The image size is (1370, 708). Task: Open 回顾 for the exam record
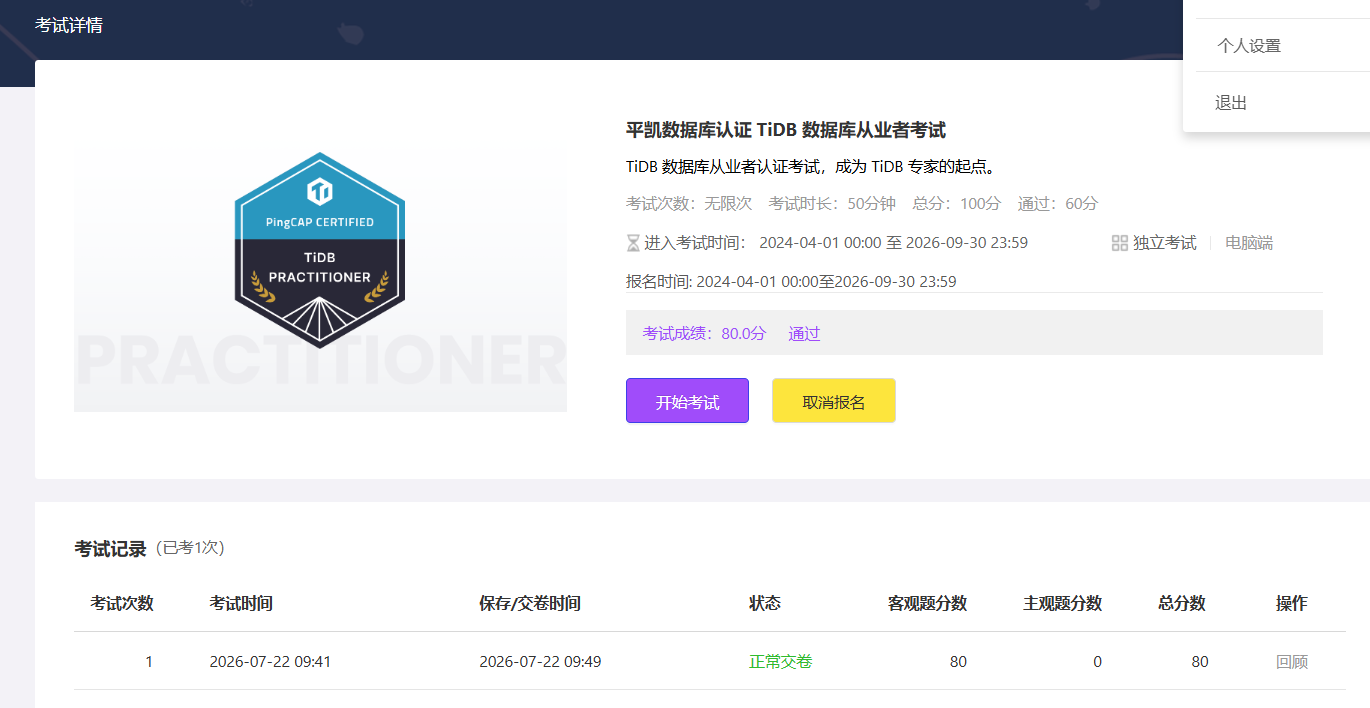click(1292, 661)
